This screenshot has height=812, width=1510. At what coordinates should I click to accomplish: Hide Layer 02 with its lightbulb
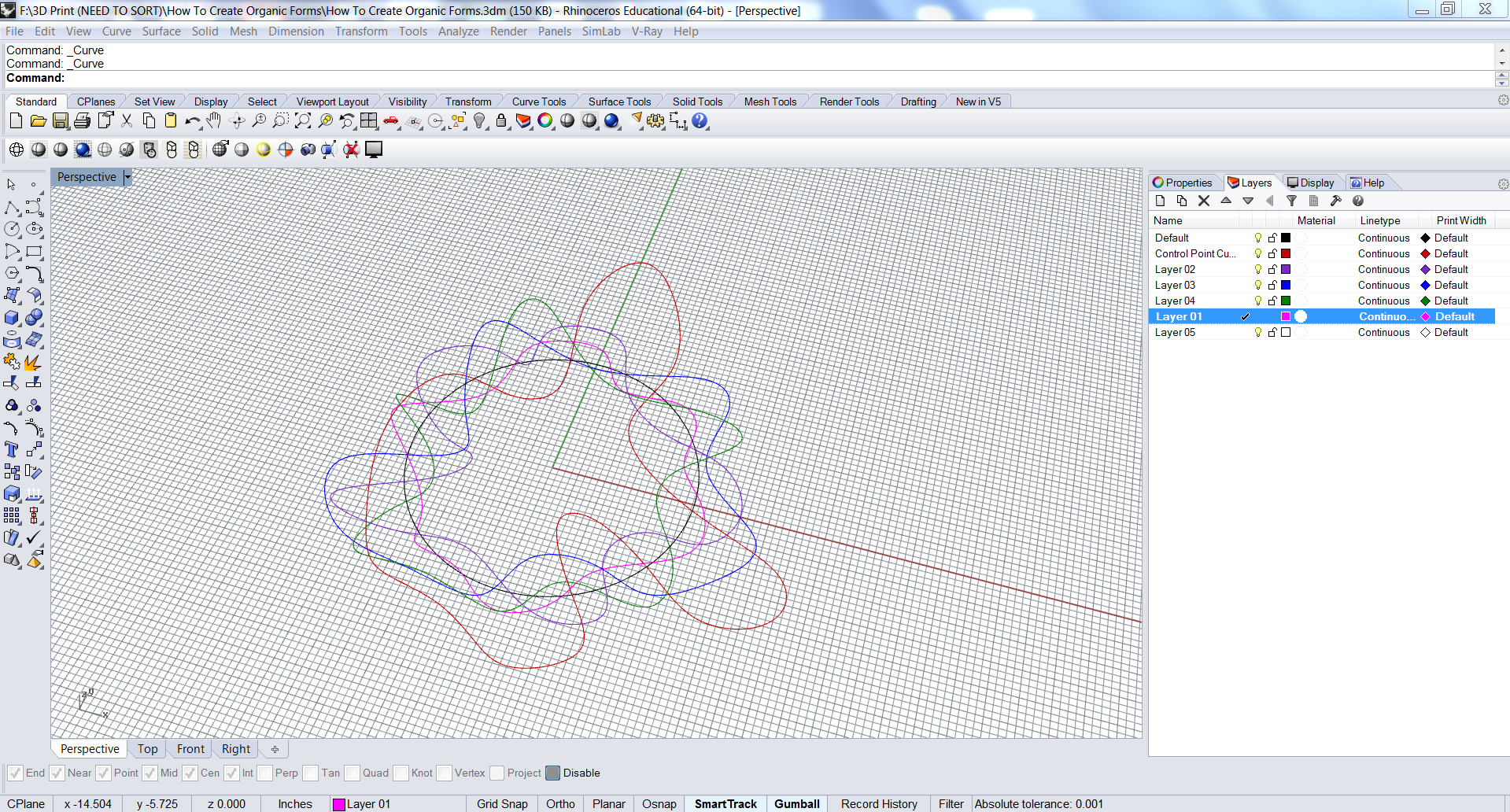click(x=1258, y=269)
